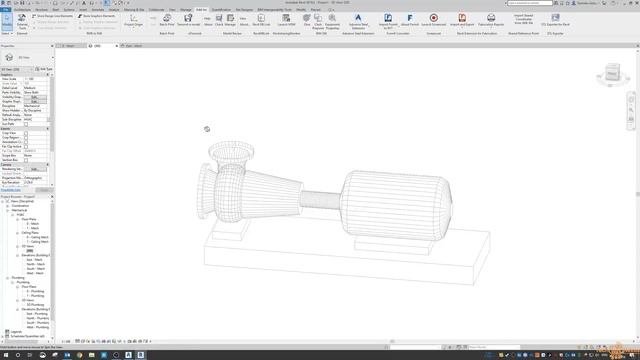This screenshot has height=360, width=640.
Task: Click the Windows Start button
Action: tap(6, 355)
